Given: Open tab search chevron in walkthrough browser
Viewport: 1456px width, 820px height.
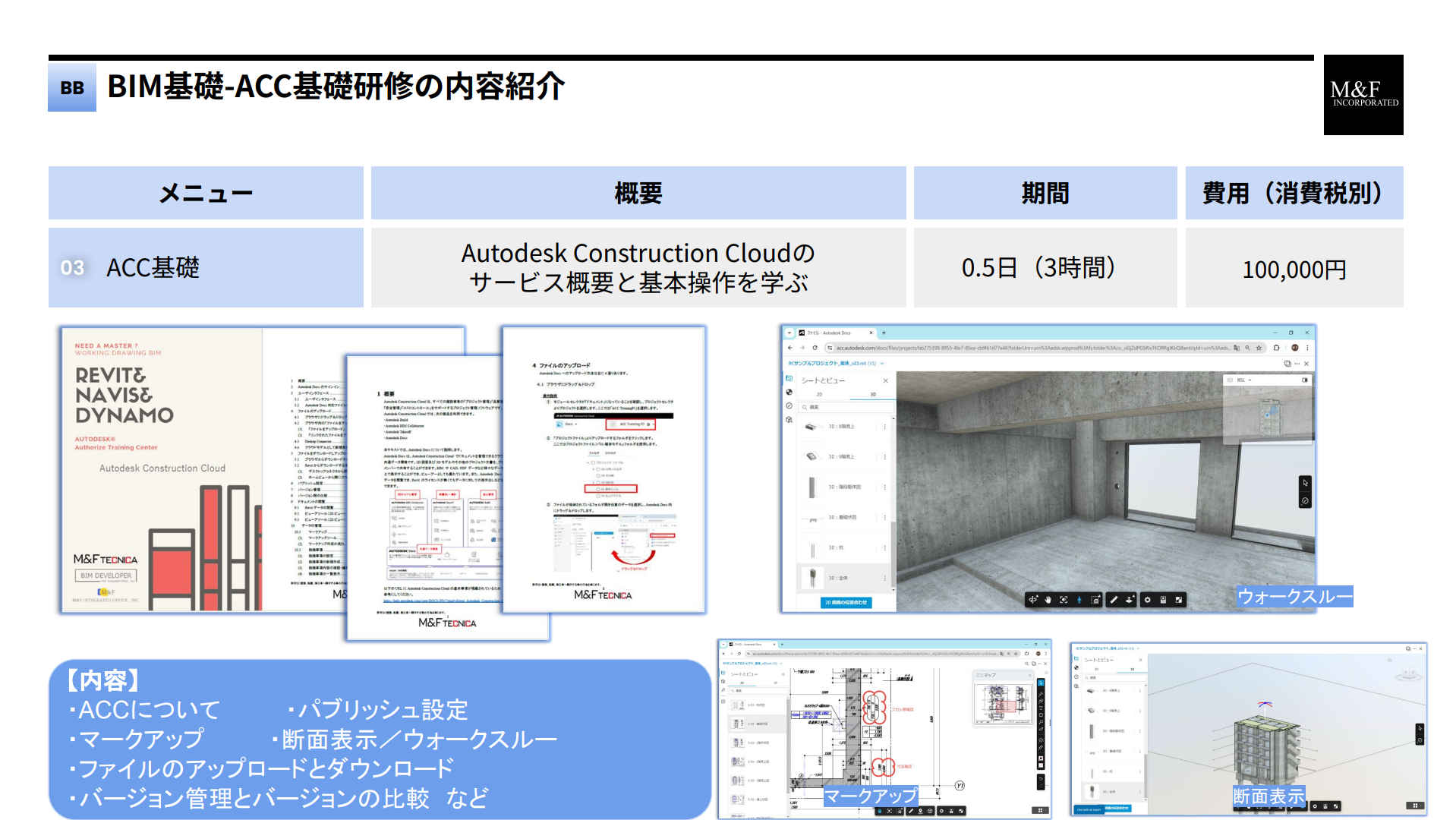Looking at the screenshot, I should click(x=789, y=333).
